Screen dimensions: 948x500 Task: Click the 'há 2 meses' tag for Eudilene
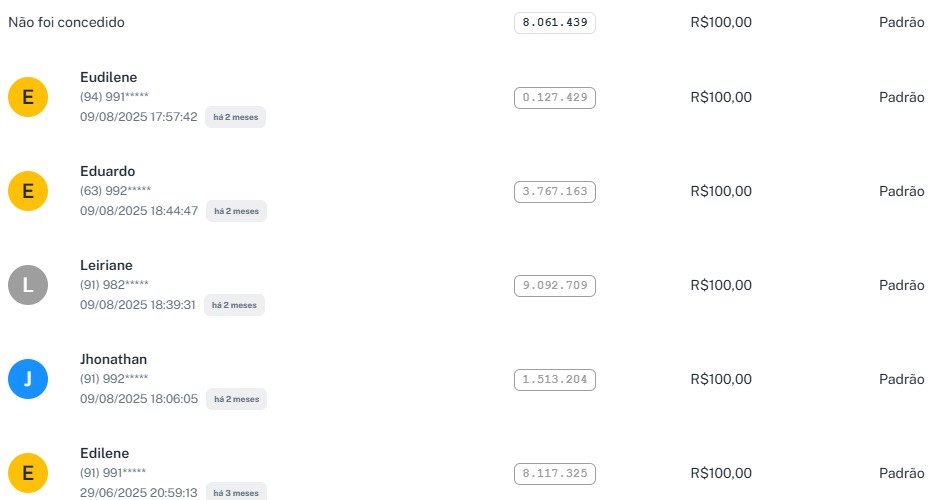pyautogui.click(x=236, y=117)
